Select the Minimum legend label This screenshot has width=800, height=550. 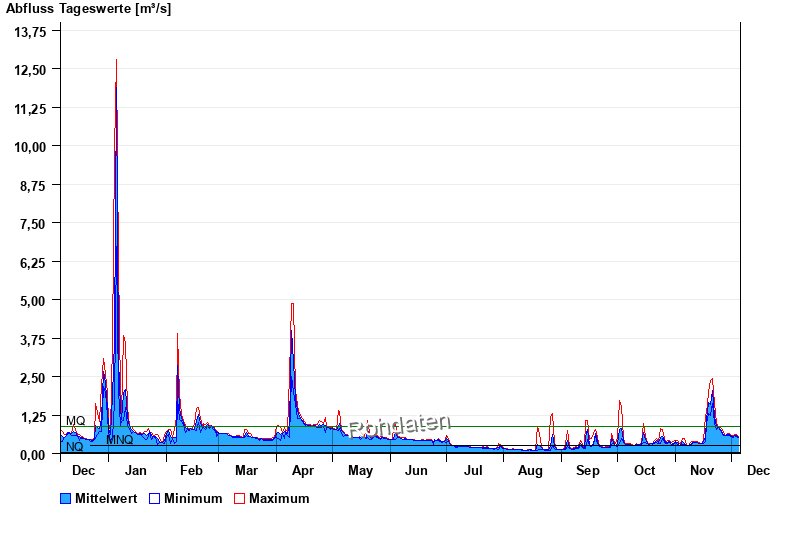(193, 498)
